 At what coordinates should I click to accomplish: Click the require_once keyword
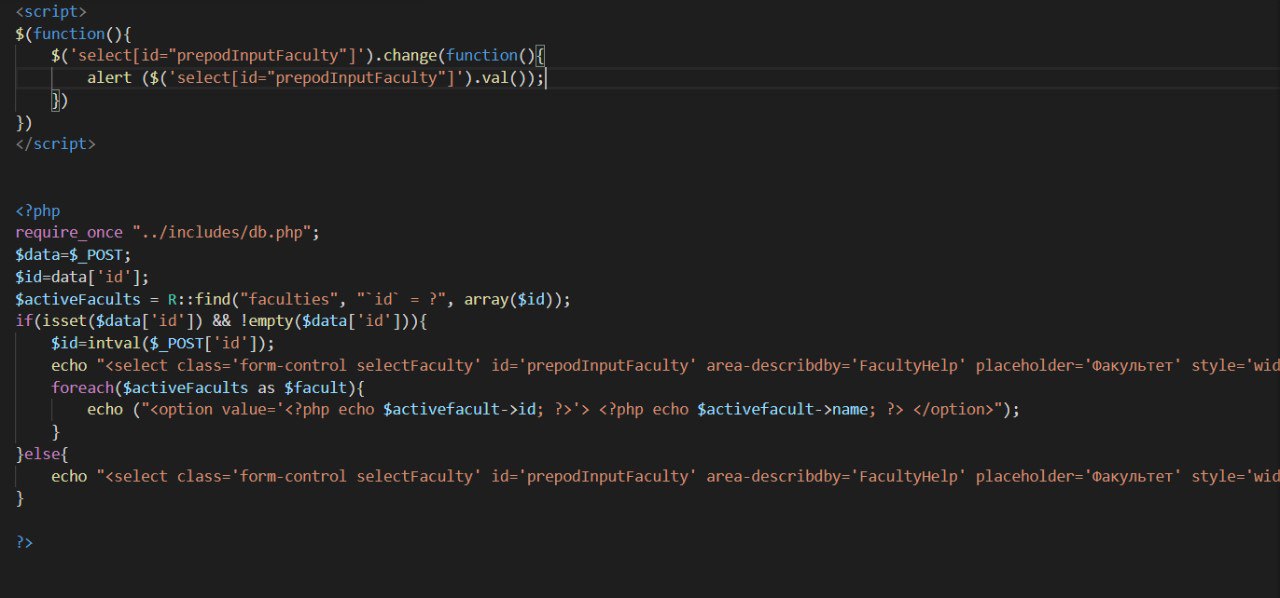(x=69, y=233)
